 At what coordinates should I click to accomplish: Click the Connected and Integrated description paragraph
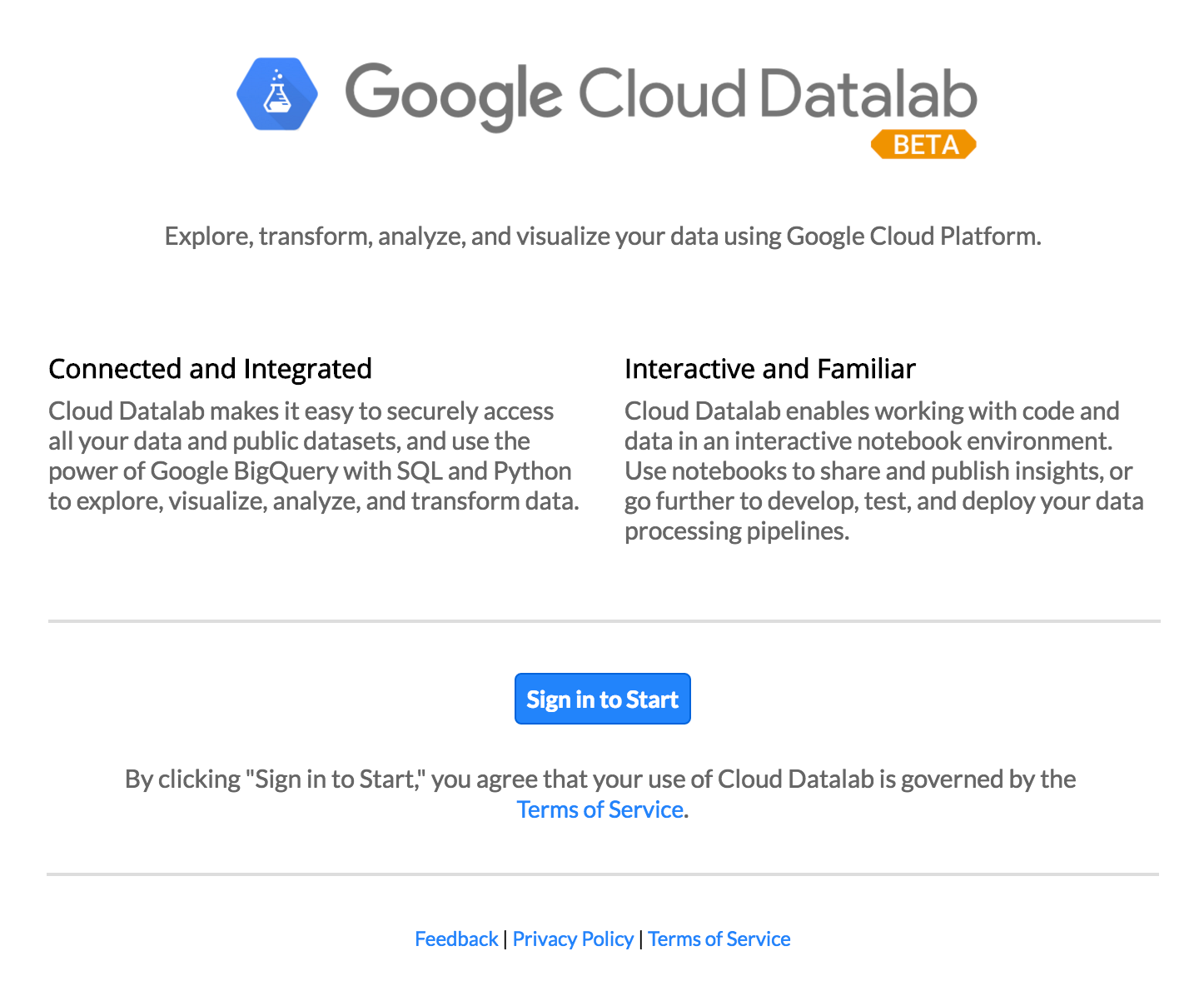pyautogui.click(x=314, y=456)
